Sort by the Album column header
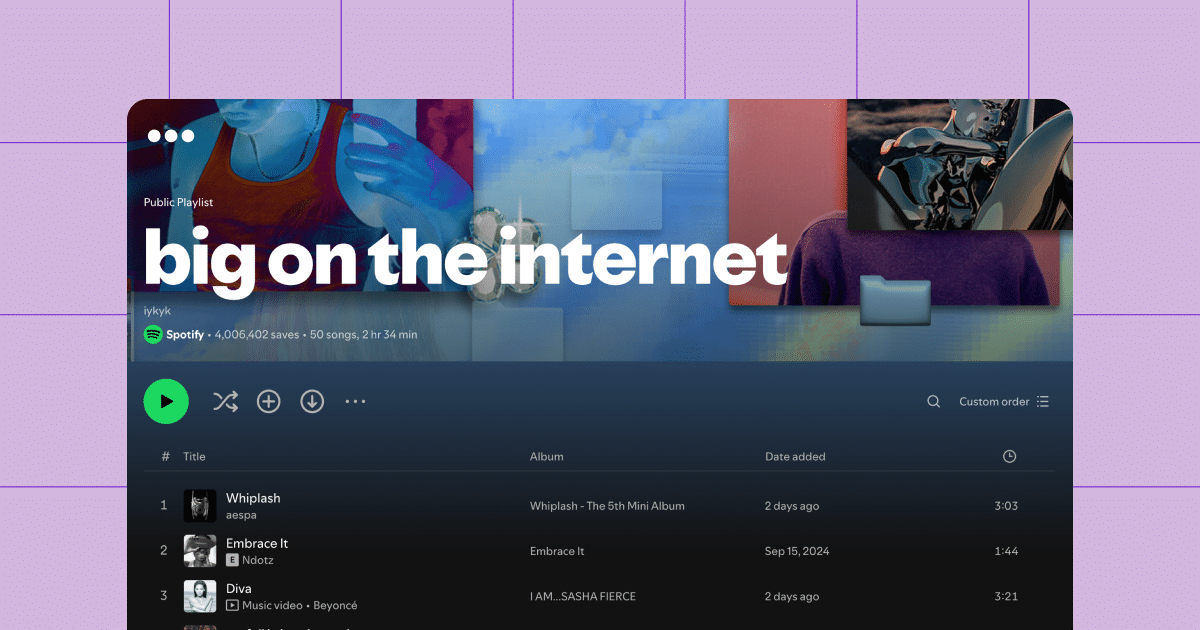The image size is (1200, 630). click(x=547, y=456)
